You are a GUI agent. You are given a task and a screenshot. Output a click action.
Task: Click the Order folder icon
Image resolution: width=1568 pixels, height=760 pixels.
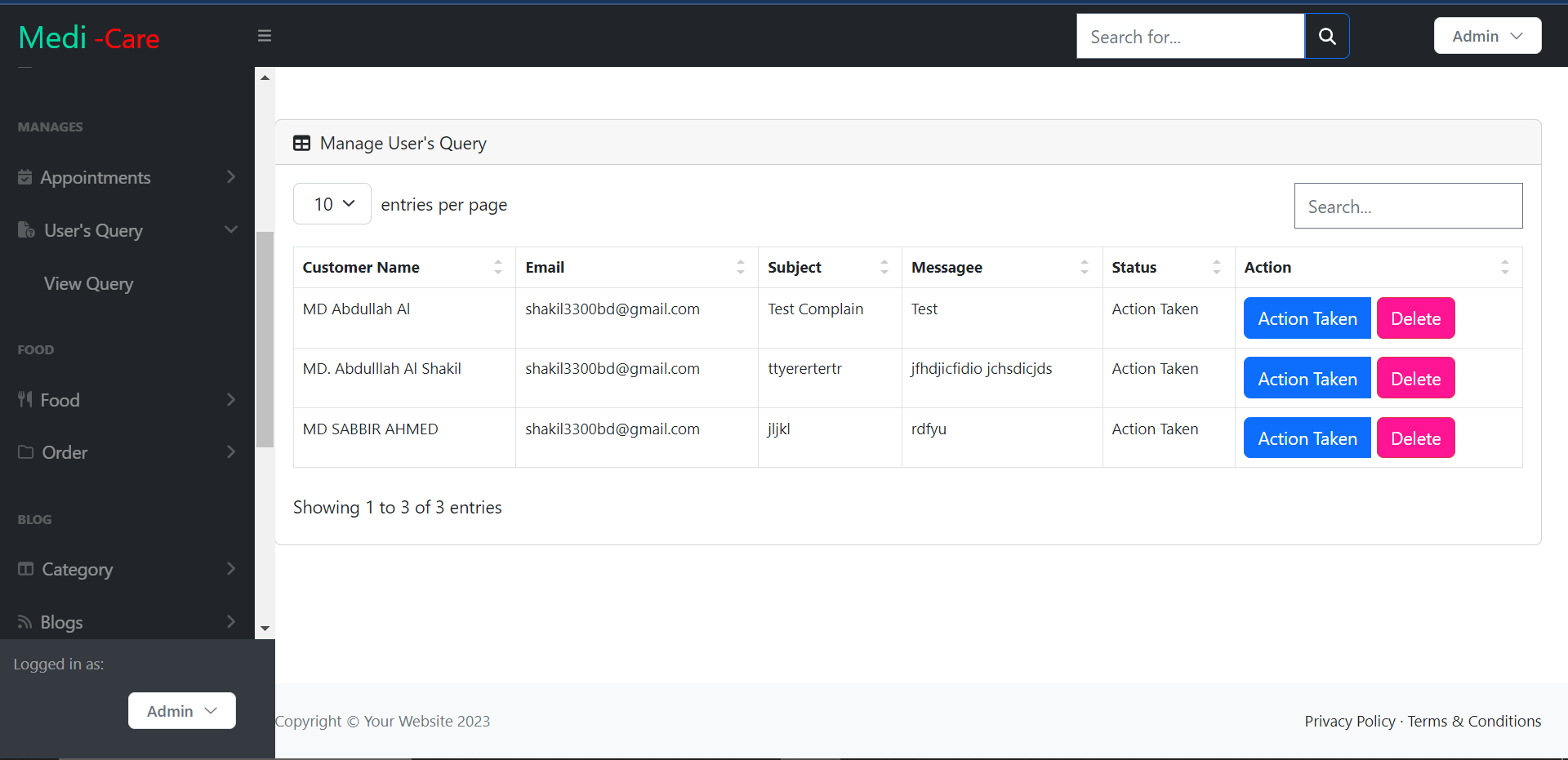25,451
